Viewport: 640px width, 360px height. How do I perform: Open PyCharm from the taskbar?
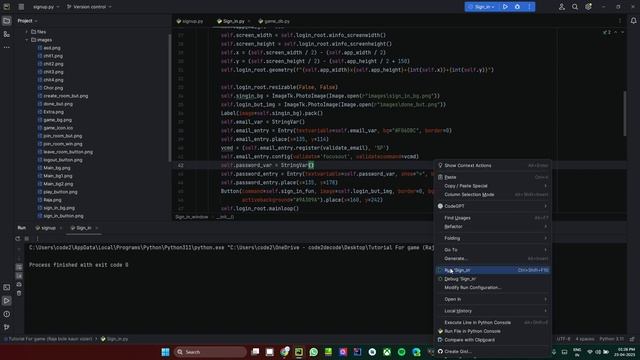[299, 352]
